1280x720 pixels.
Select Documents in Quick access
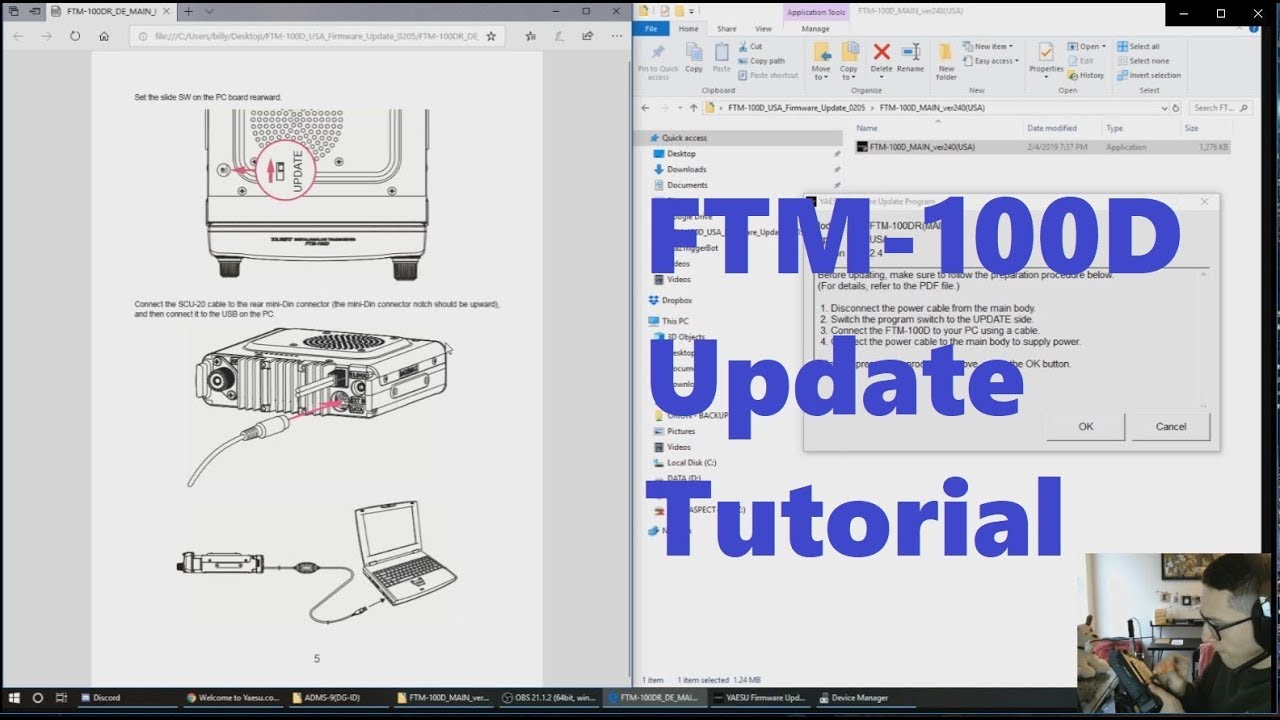click(x=686, y=185)
